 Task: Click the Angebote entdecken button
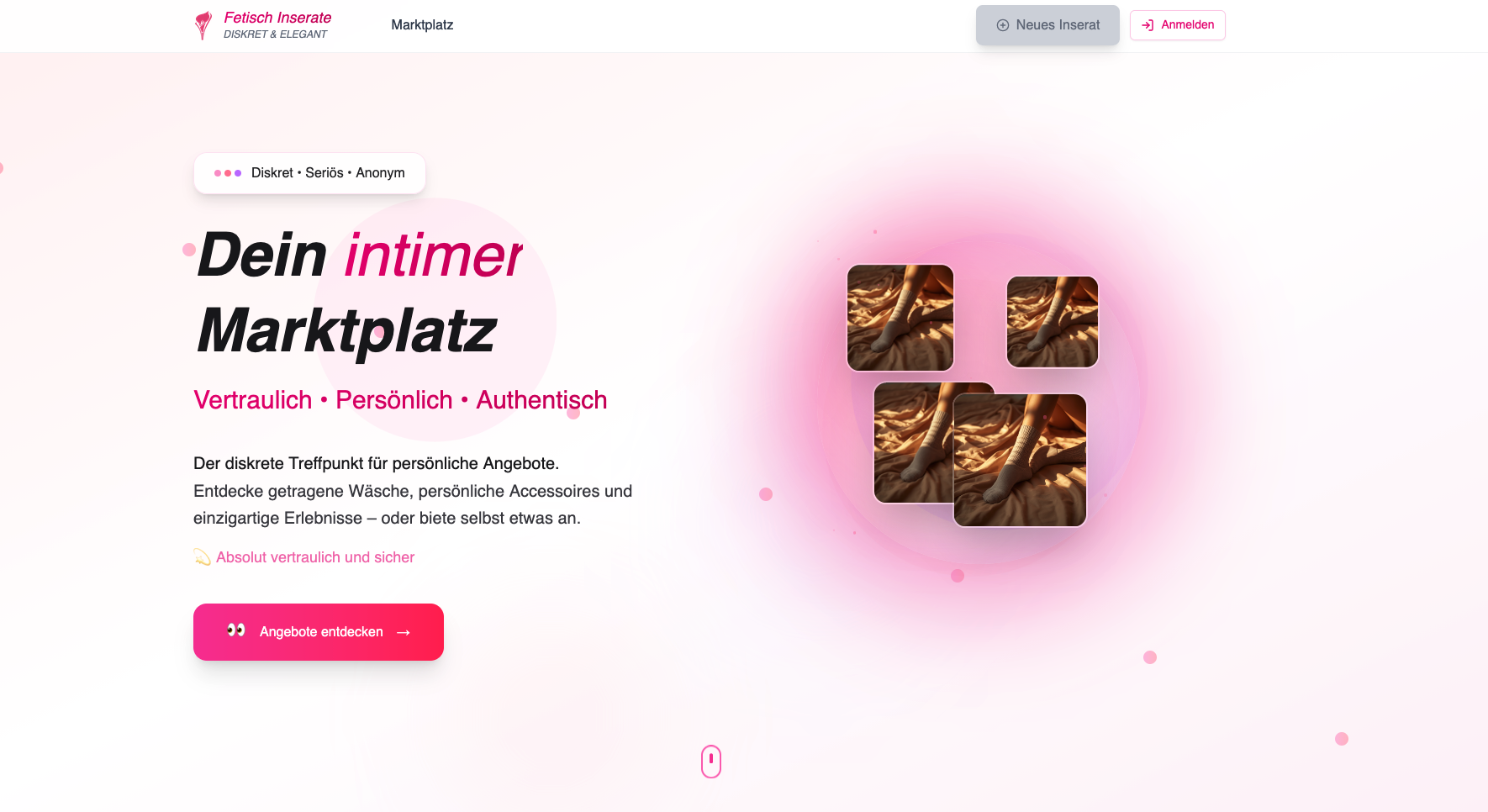(319, 632)
